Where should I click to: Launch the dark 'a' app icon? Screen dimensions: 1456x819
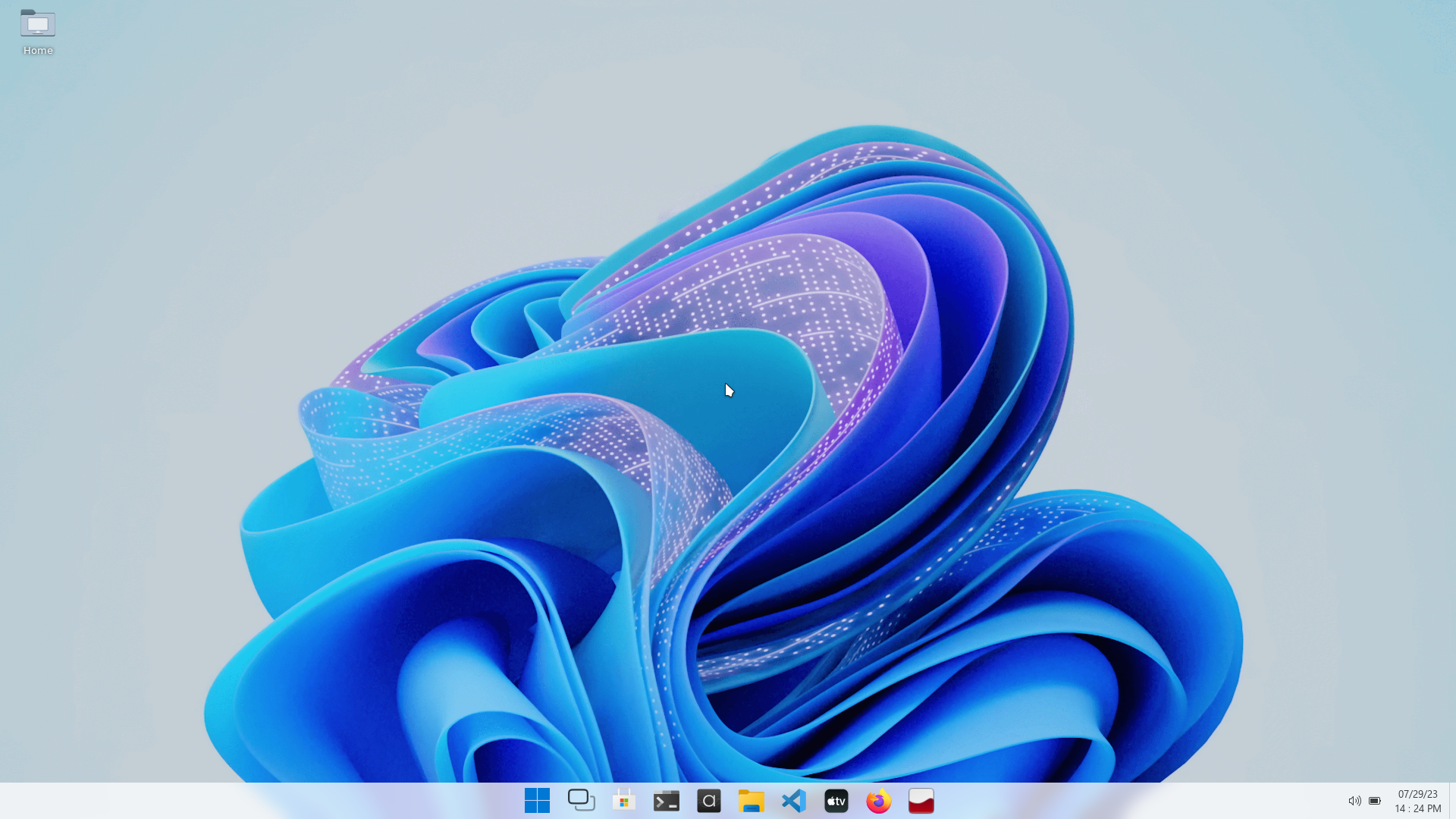tap(708, 801)
